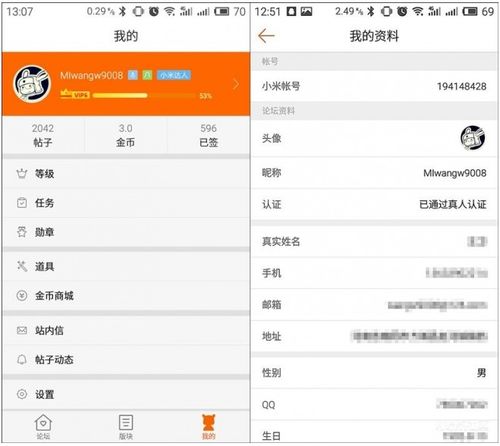This screenshot has width=500, height=446.
Task: Tap the 头像 label row
Action: [374, 138]
